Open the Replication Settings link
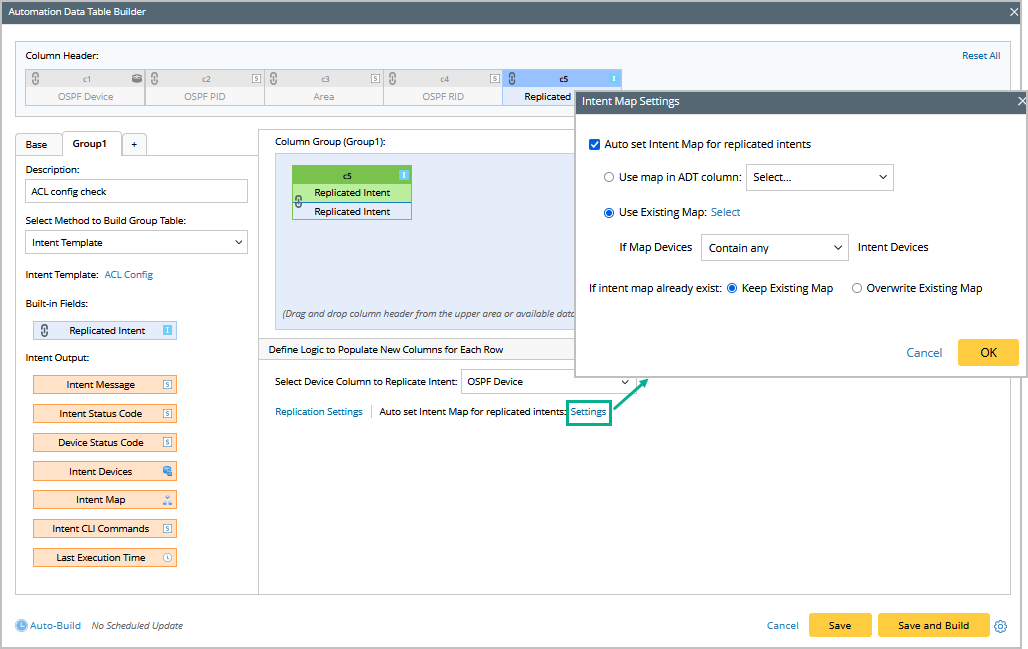 click(318, 412)
